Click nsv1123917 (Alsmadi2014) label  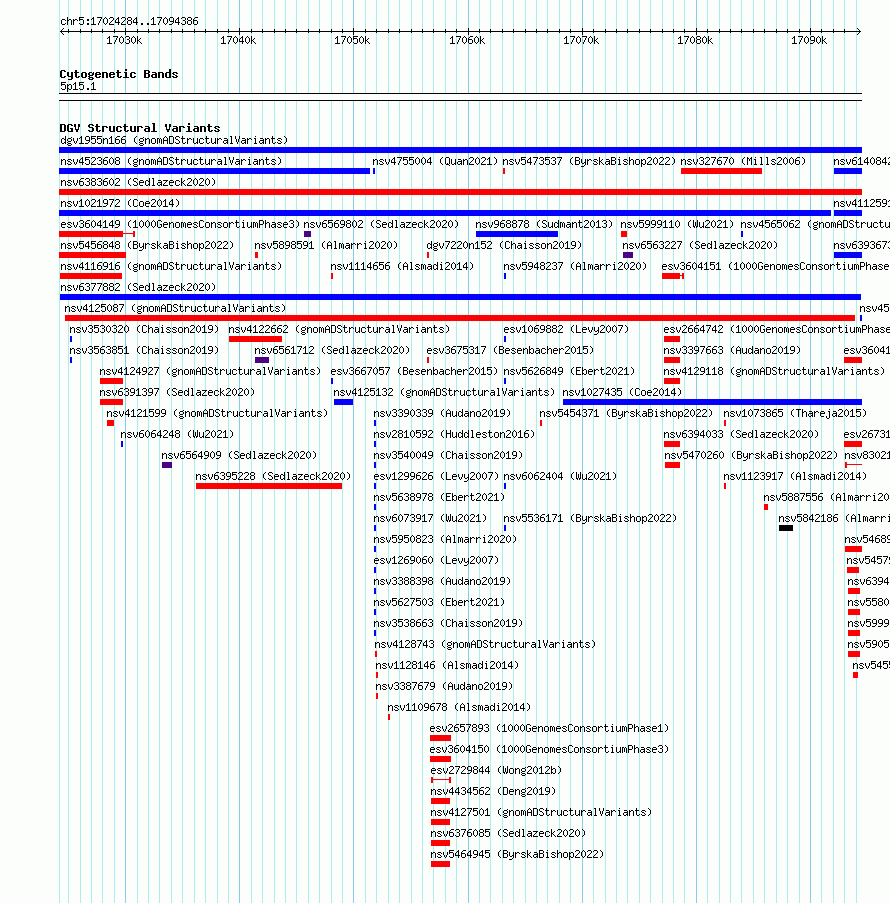click(795, 477)
